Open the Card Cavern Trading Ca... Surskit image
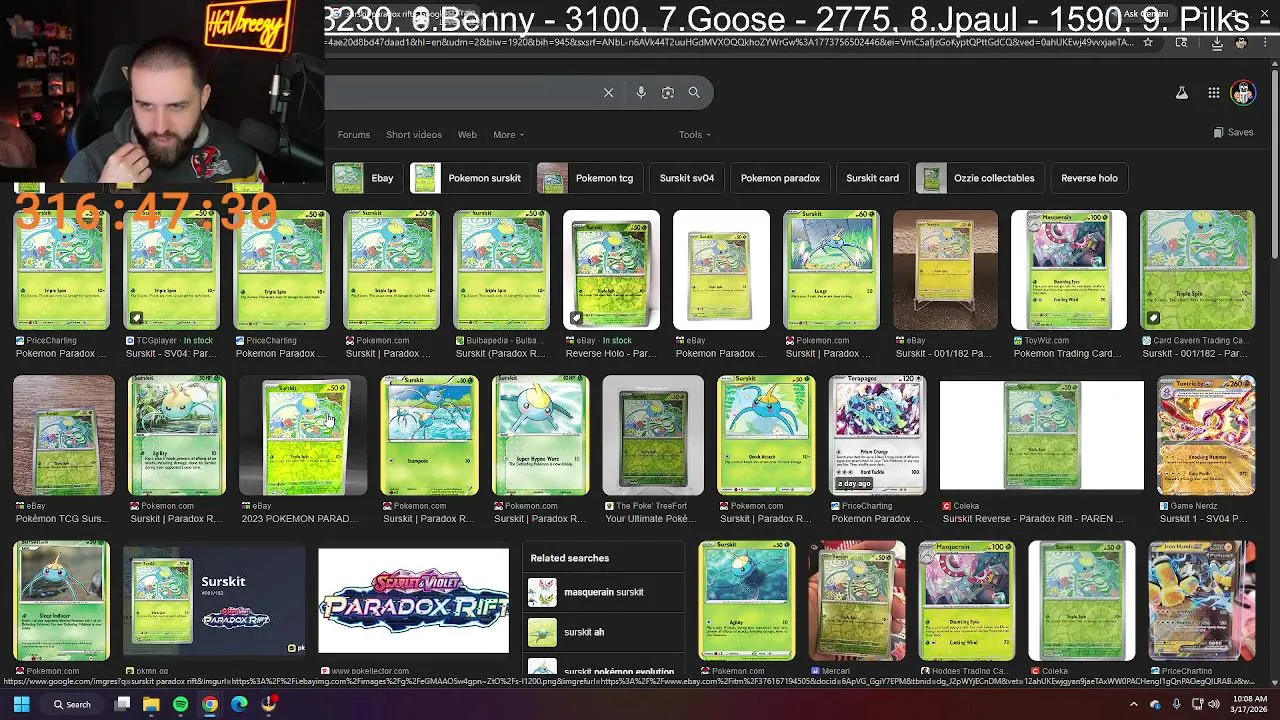Image resolution: width=1280 pixels, height=720 pixels. (x=1197, y=269)
